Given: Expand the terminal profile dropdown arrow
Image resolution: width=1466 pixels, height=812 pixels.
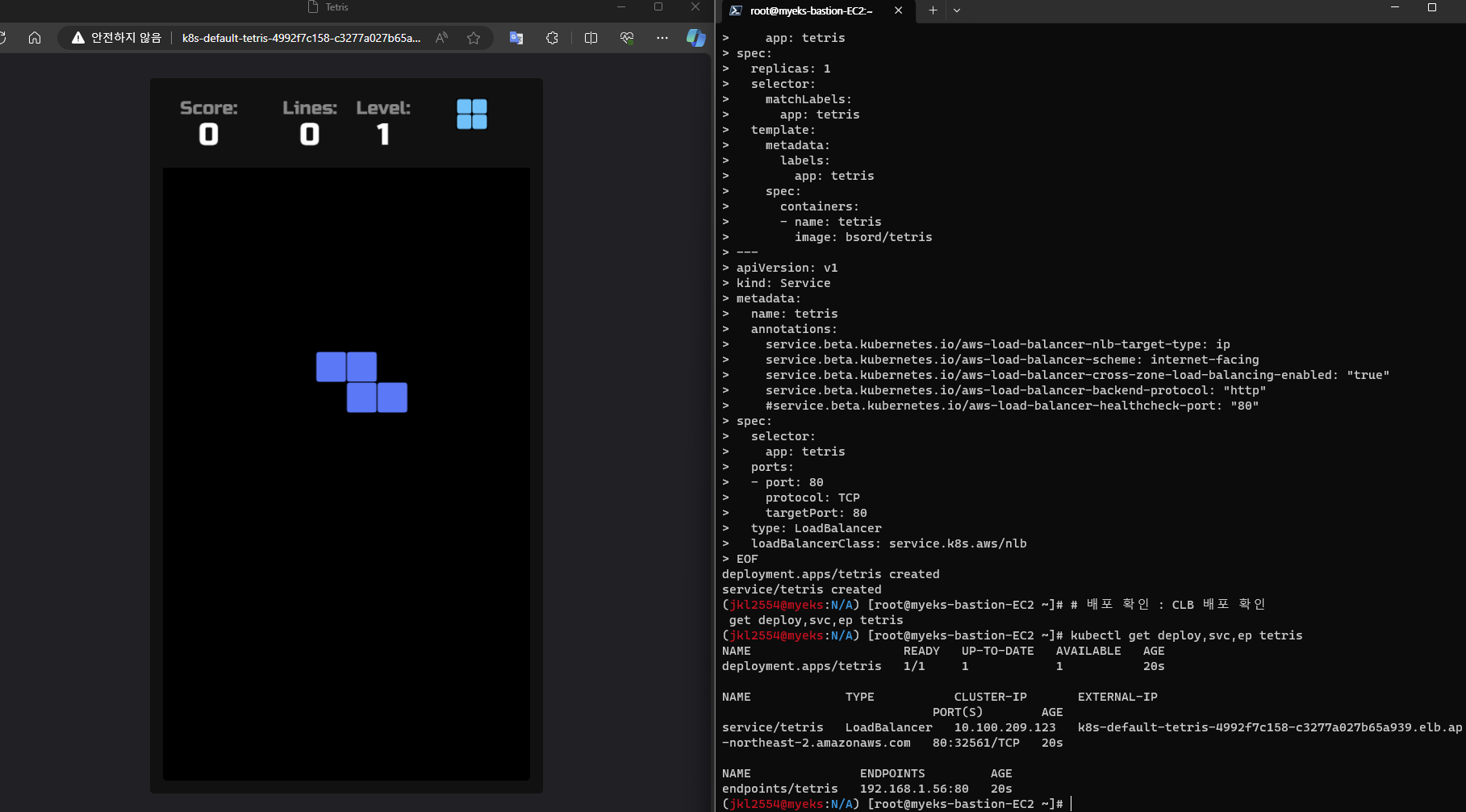Looking at the screenshot, I should 957,10.
